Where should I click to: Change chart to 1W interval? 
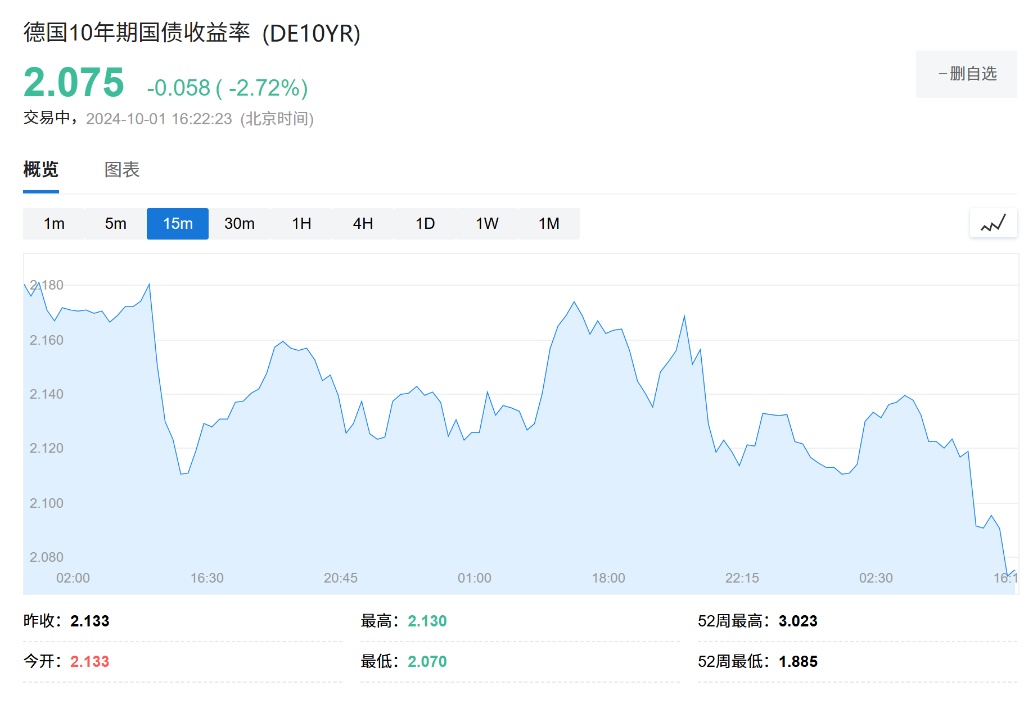pyautogui.click(x=487, y=224)
